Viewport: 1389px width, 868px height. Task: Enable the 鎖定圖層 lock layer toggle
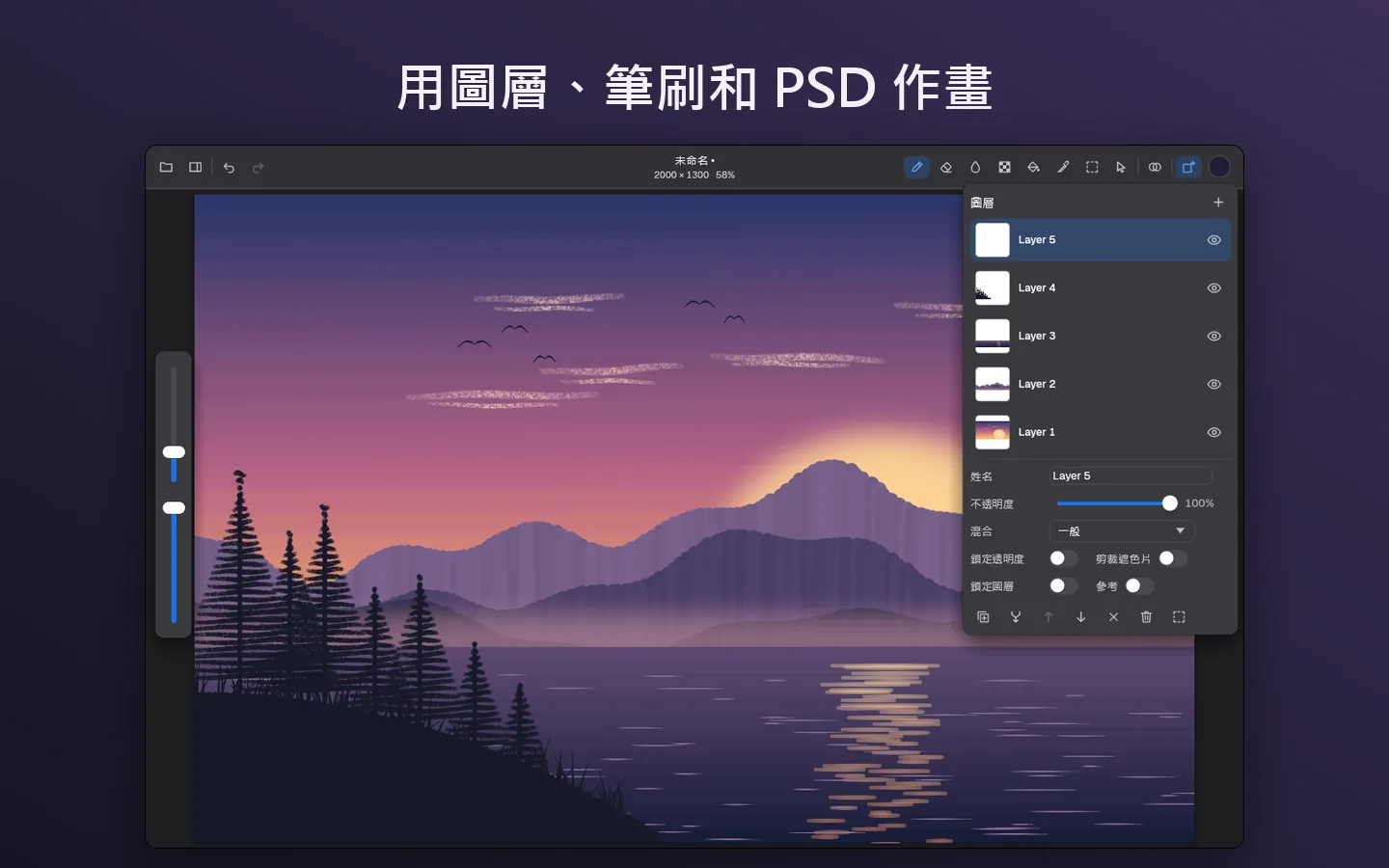[x=1063, y=585]
